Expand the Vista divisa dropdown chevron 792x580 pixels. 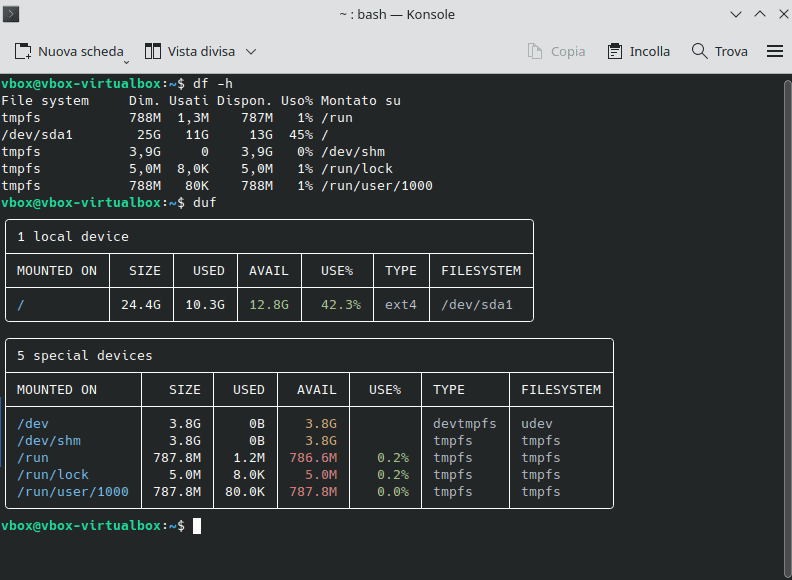(x=251, y=51)
